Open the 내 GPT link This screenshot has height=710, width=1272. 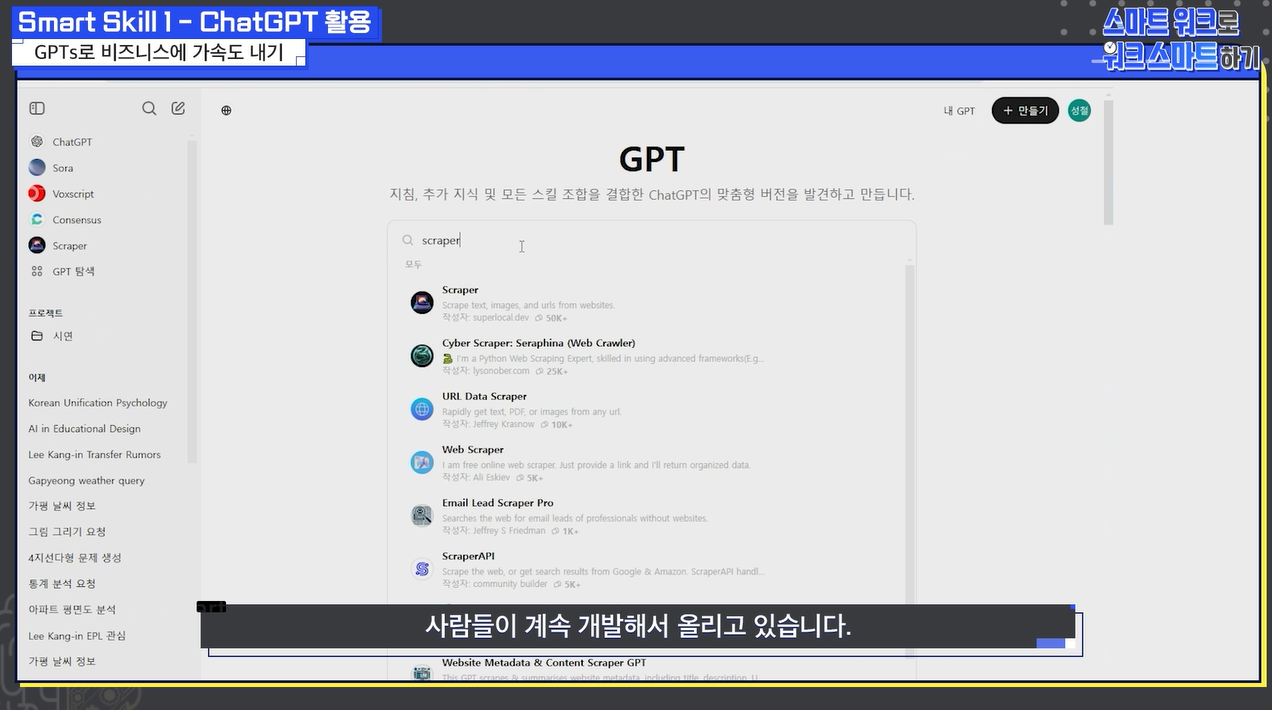pos(959,111)
